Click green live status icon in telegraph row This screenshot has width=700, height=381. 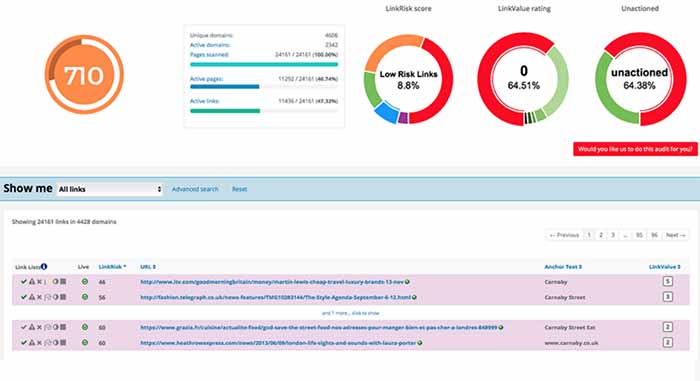[x=85, y=297]
